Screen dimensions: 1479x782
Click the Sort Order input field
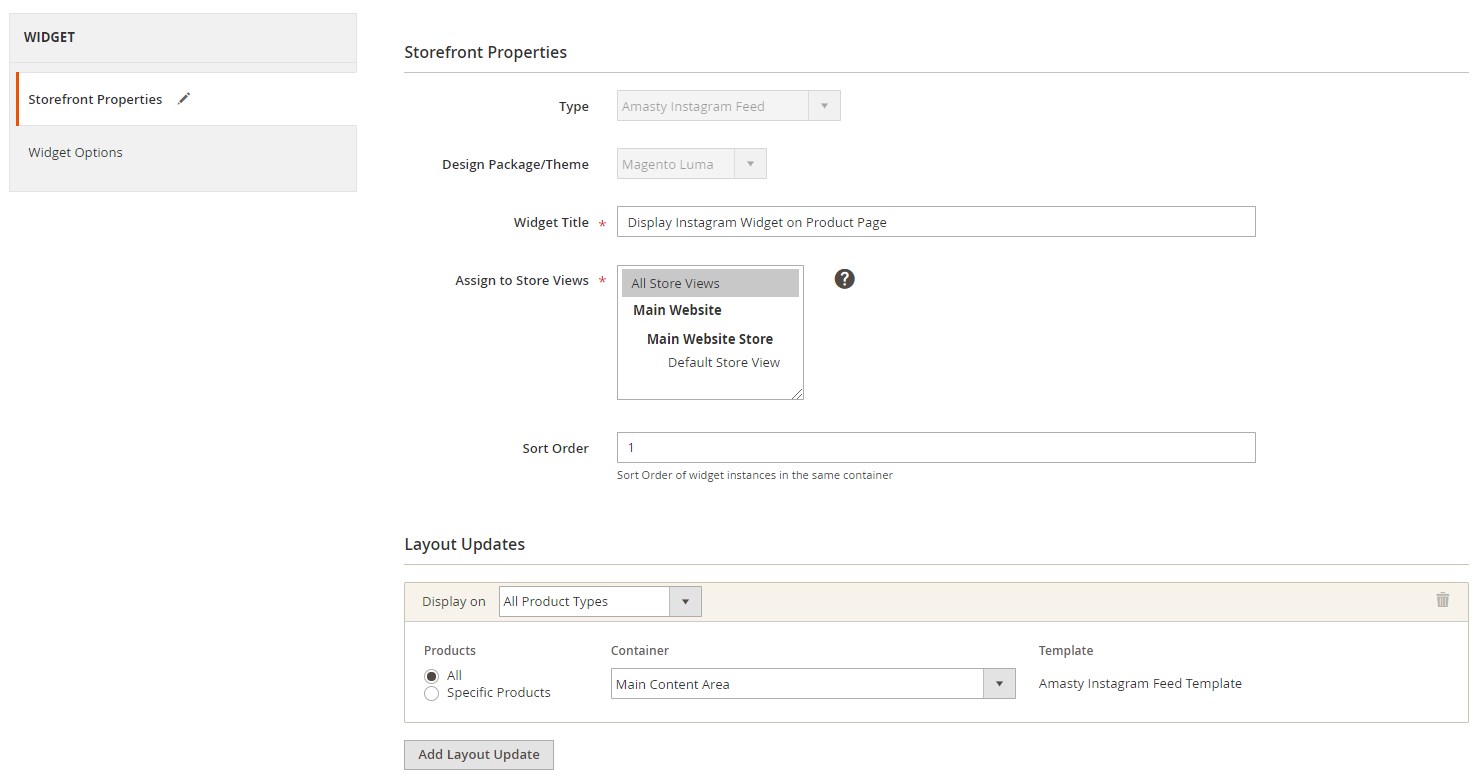coord(936,447)
